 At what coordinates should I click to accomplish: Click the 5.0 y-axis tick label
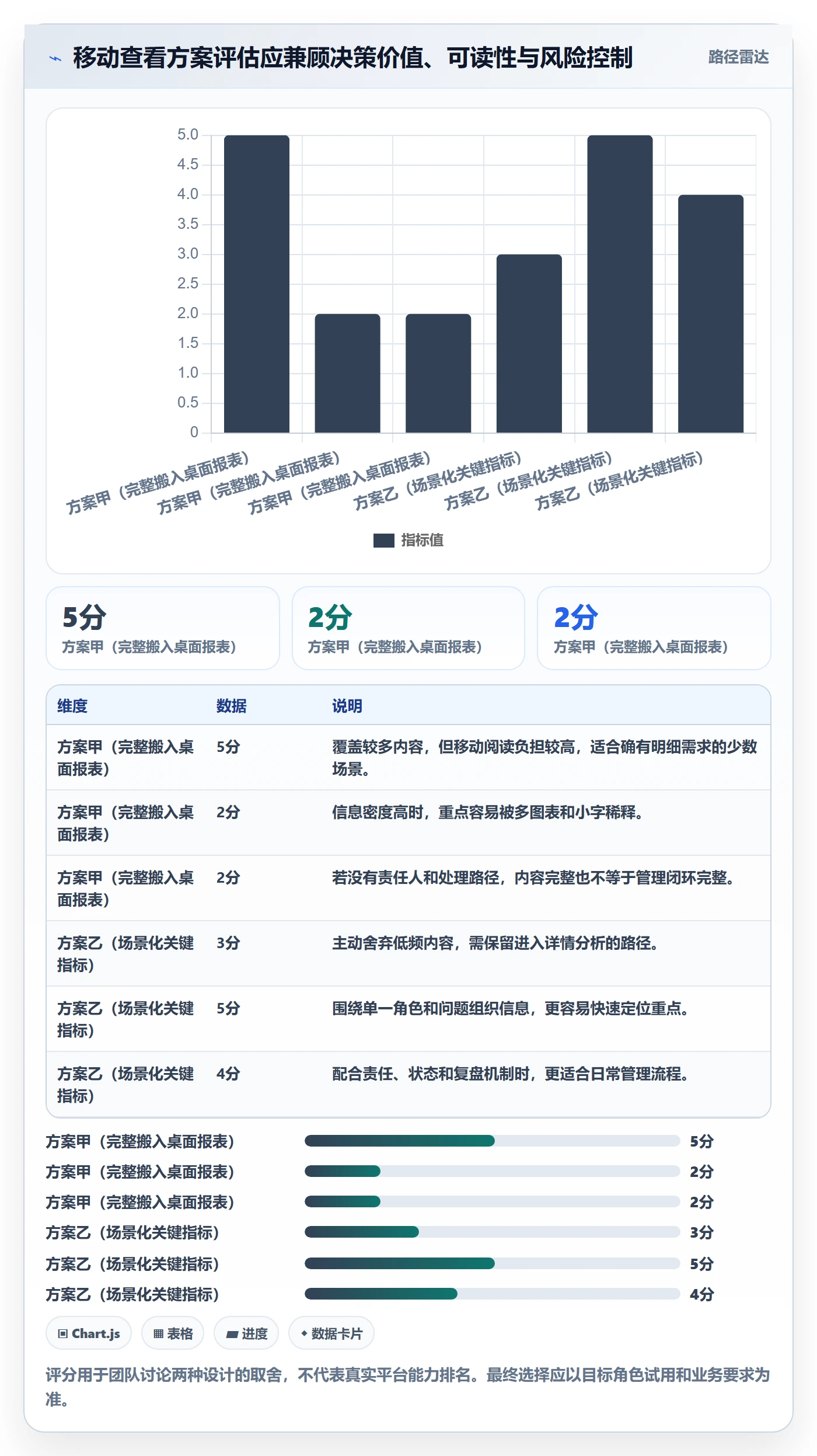pyautogui.click(x=188, y=135)
